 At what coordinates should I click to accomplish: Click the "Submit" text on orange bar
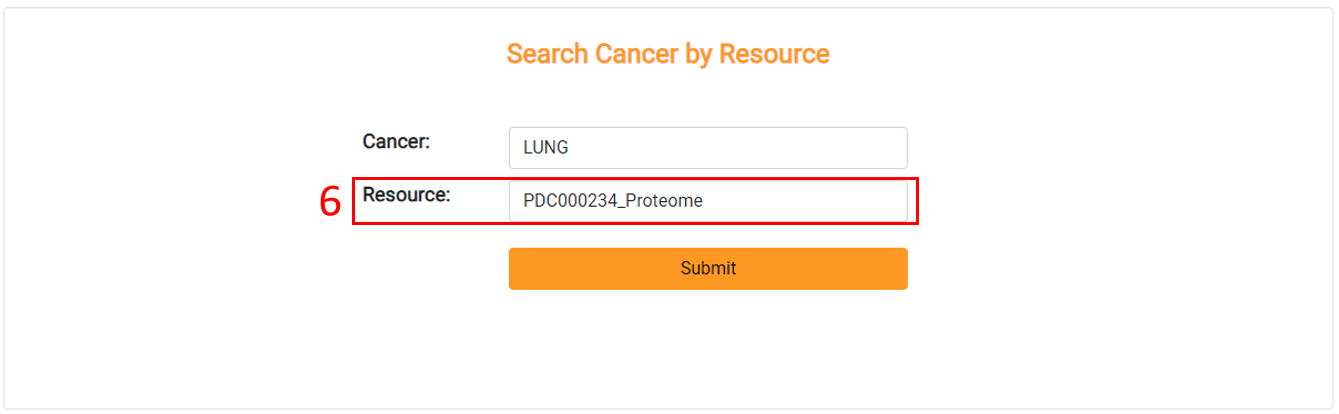708,269
